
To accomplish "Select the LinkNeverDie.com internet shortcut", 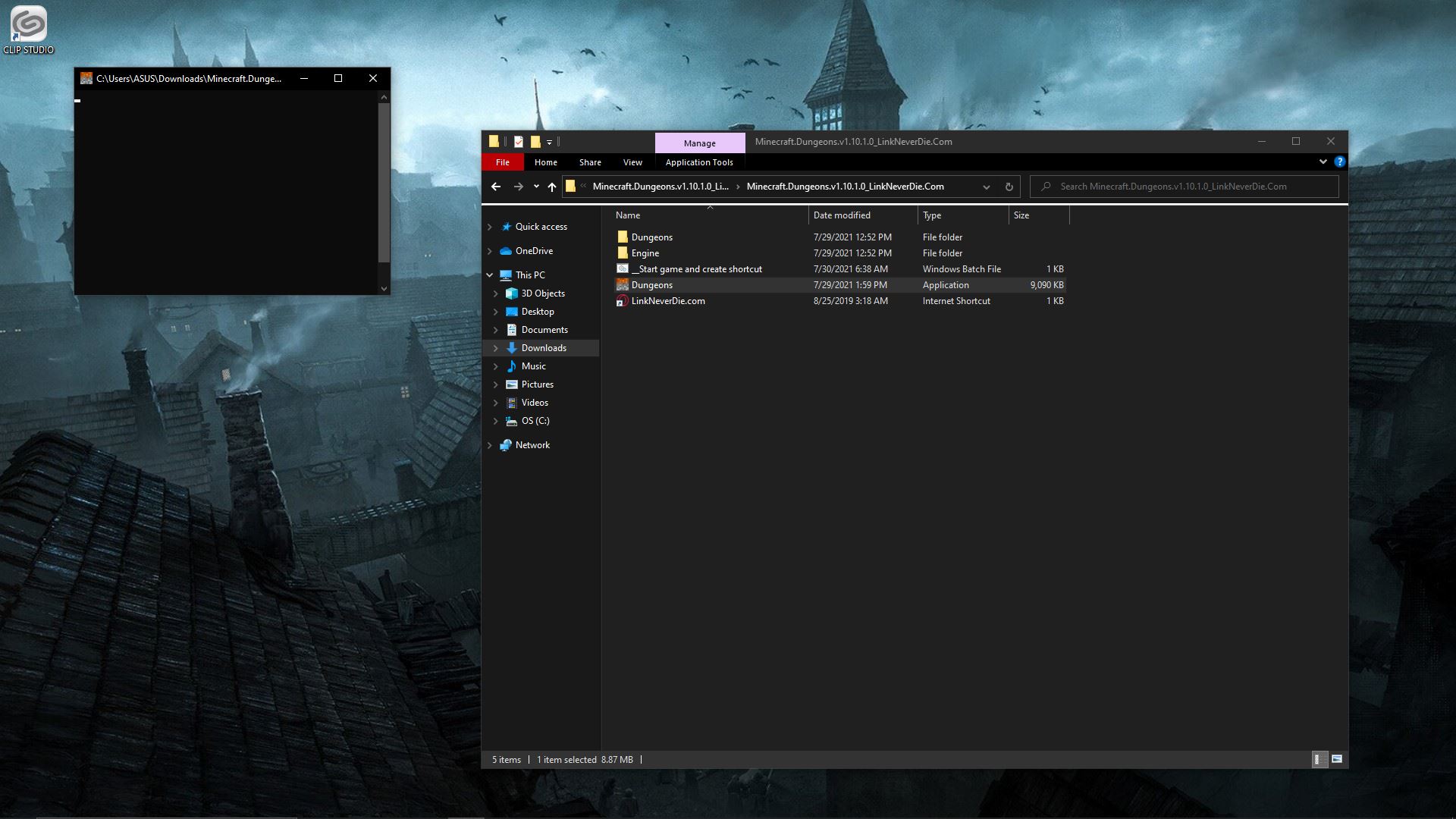I will [667, 301].
